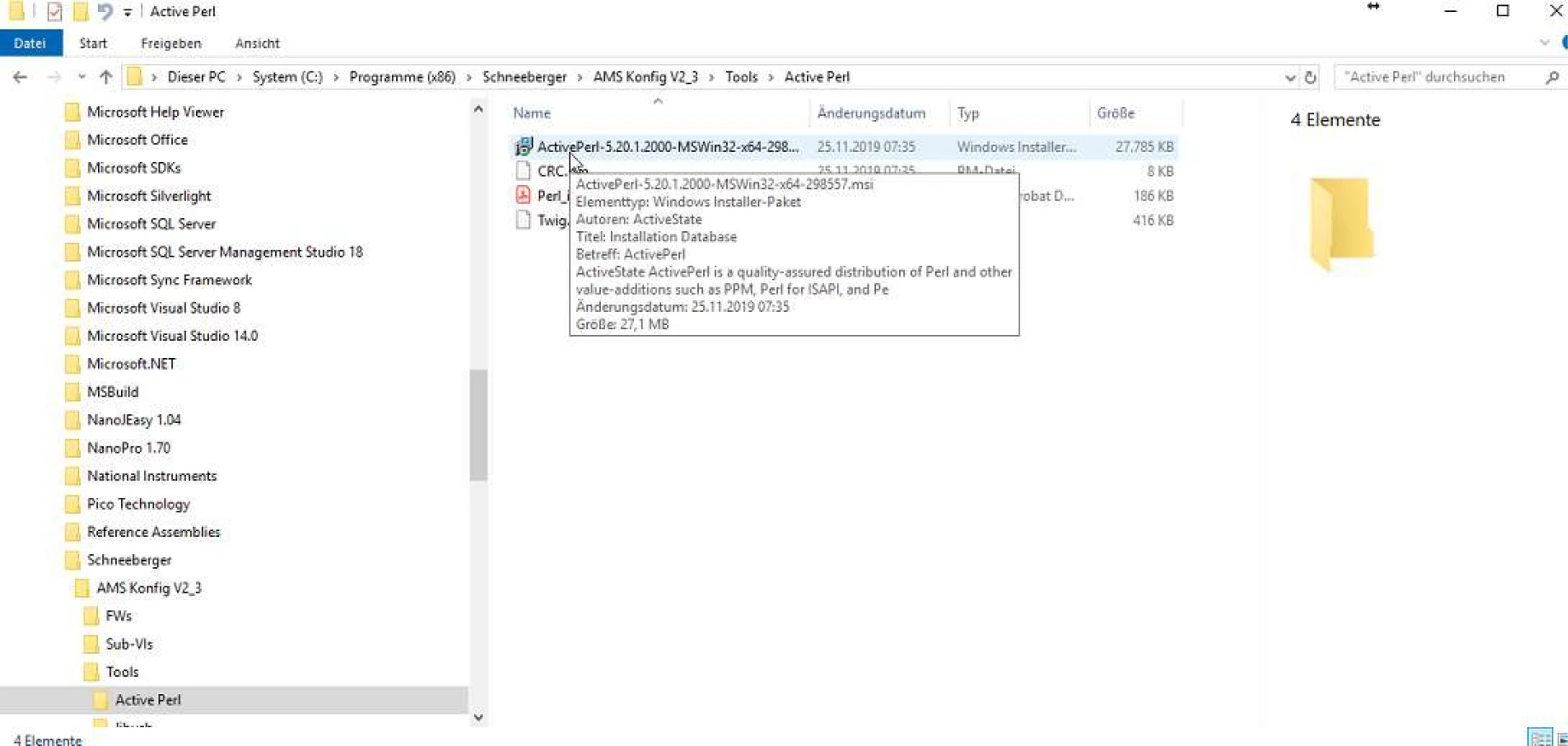Select Microsoft Sync Framework folder
The height and width of the screenshot is (746, 1568).
pos(170,280)
